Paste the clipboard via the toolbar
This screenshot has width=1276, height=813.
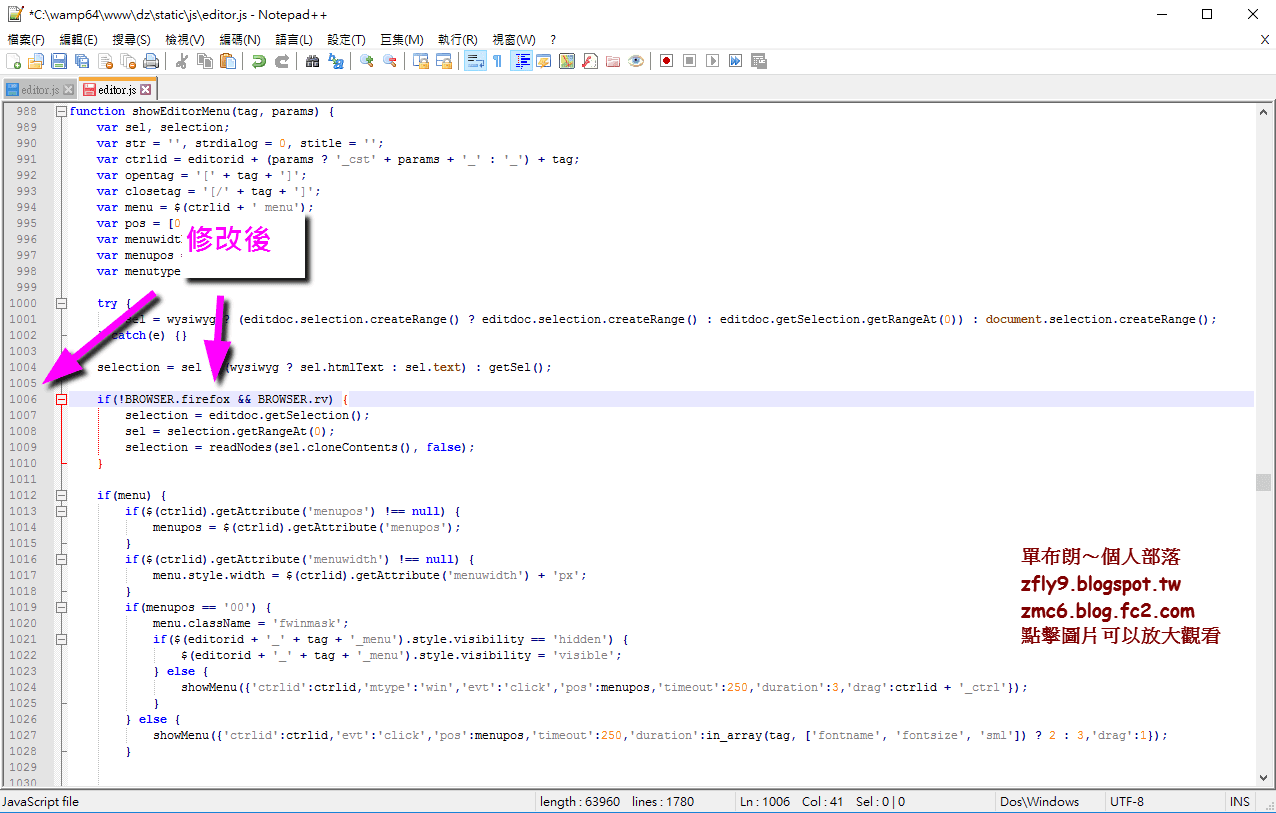pos(228,61)
